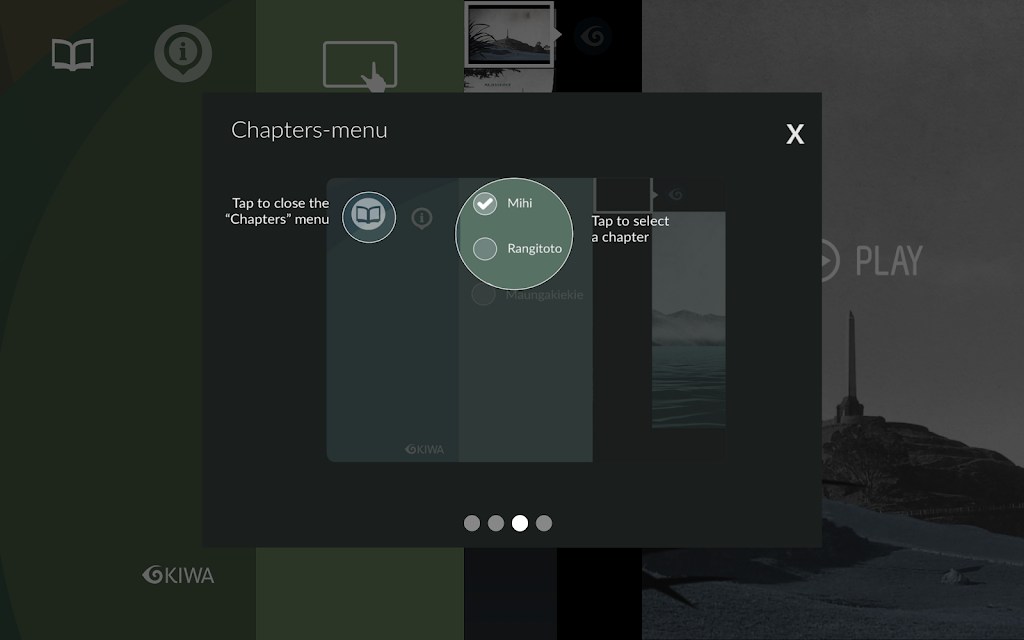Click the Mihi chapter label

click(520, 203)
